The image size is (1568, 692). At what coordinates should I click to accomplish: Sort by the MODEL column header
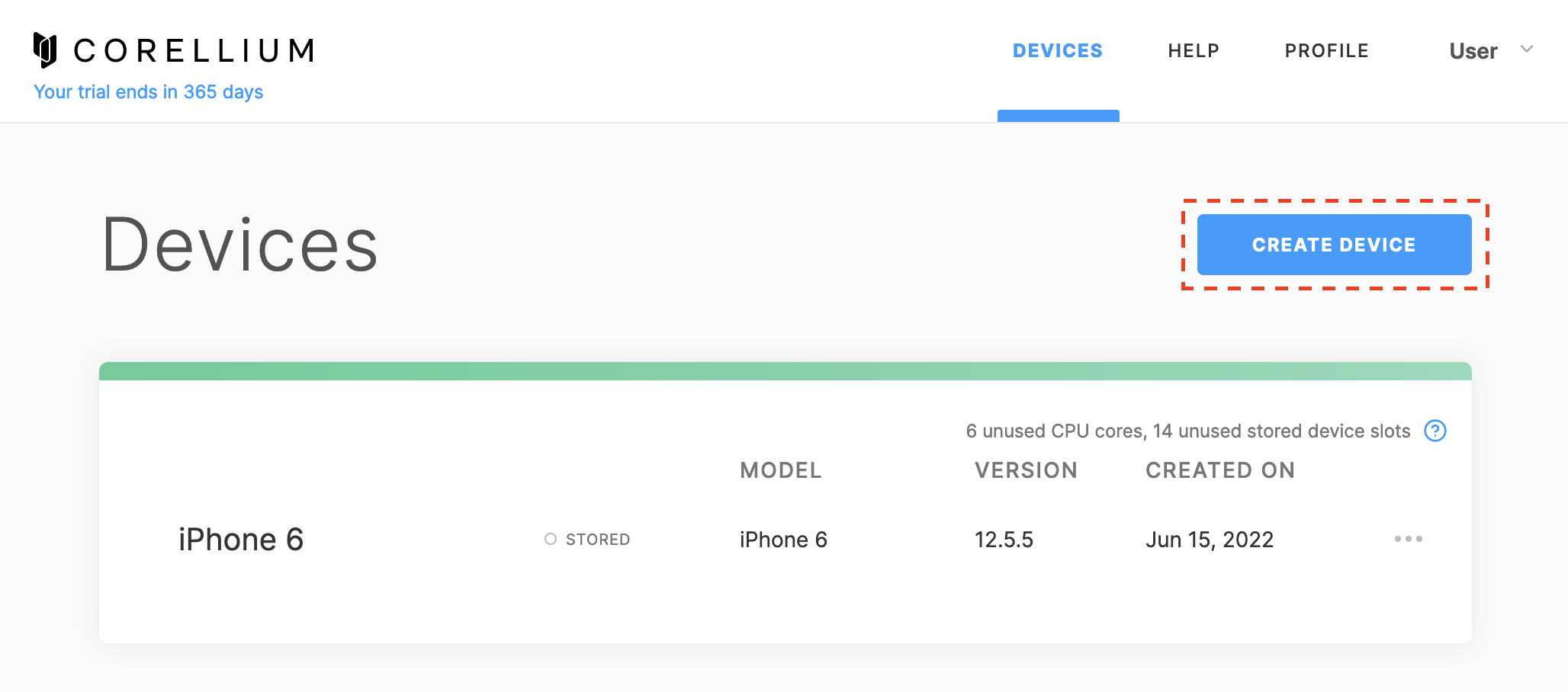(781, 470)
